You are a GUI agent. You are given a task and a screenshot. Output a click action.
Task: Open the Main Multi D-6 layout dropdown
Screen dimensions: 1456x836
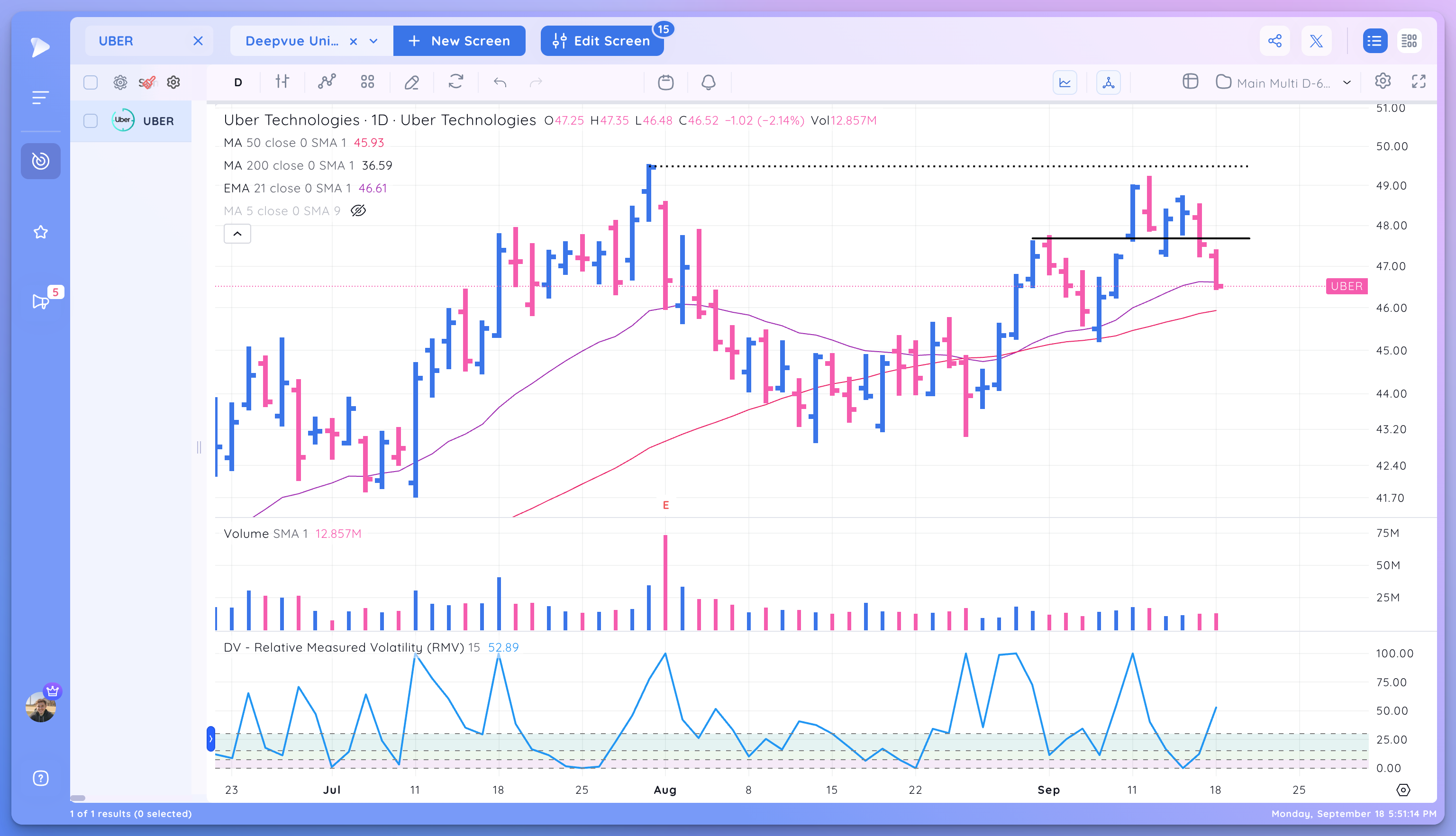point(1284,82)
